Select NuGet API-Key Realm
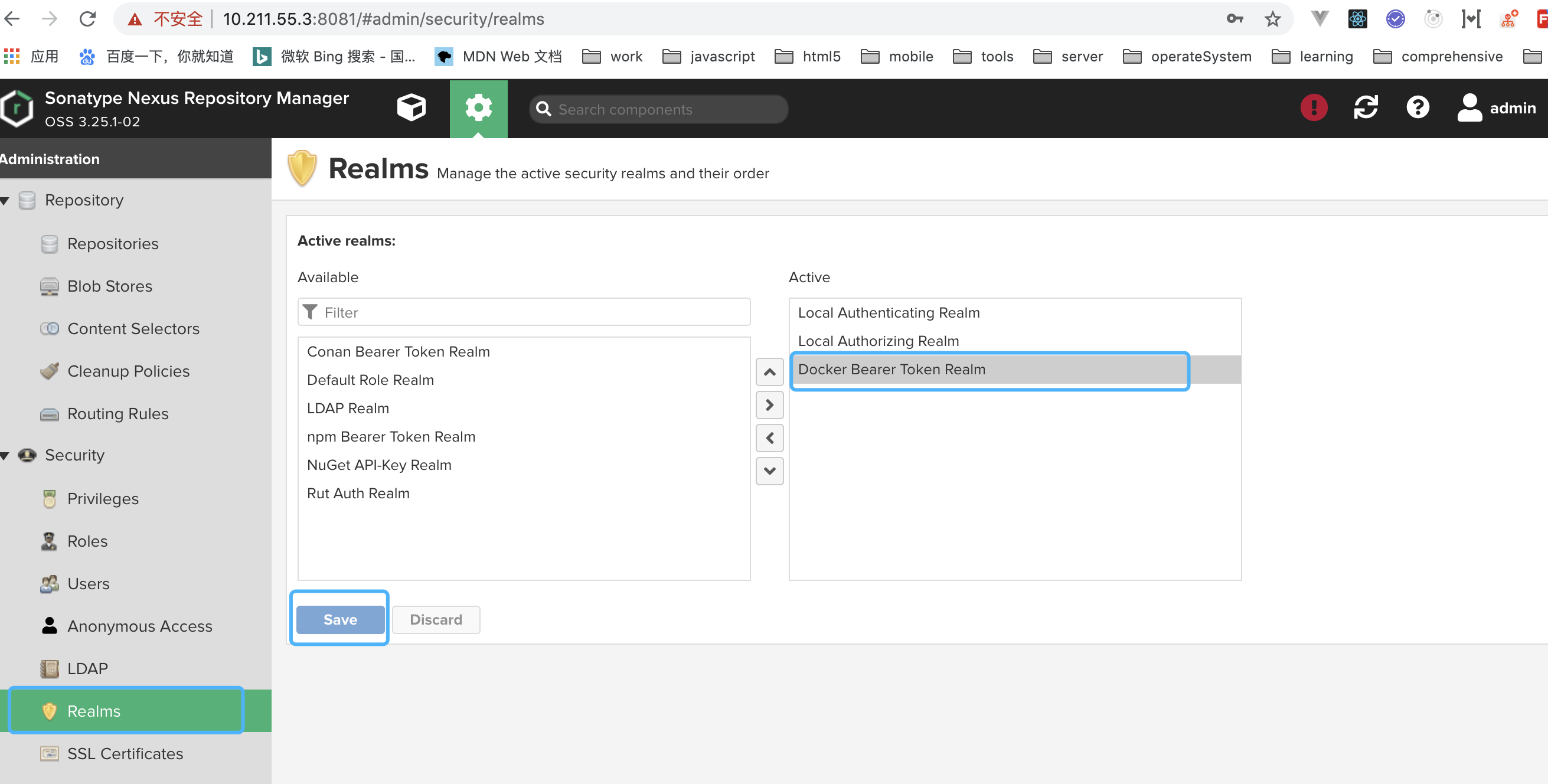Viewport: 1548px width, 784px height. click(x=524, y=465)
